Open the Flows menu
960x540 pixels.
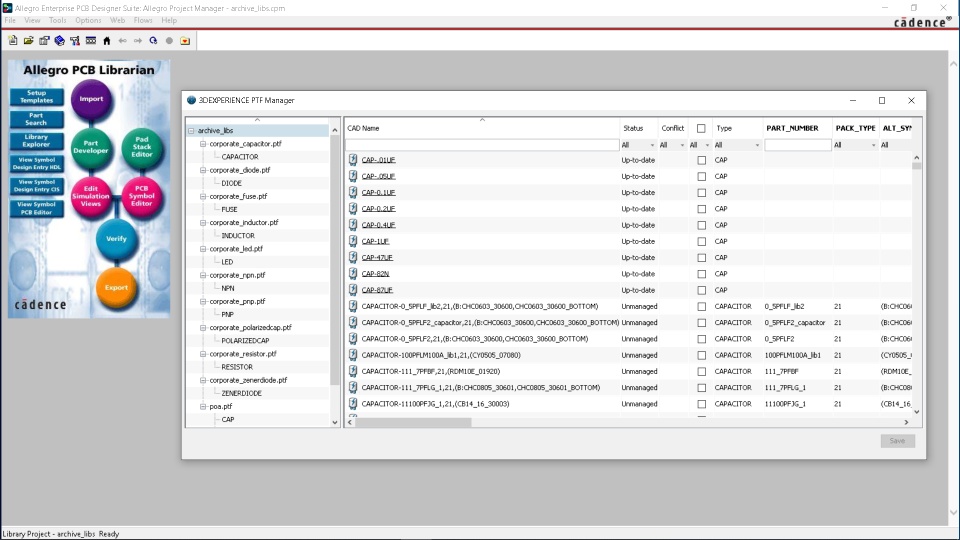point(143,20)
